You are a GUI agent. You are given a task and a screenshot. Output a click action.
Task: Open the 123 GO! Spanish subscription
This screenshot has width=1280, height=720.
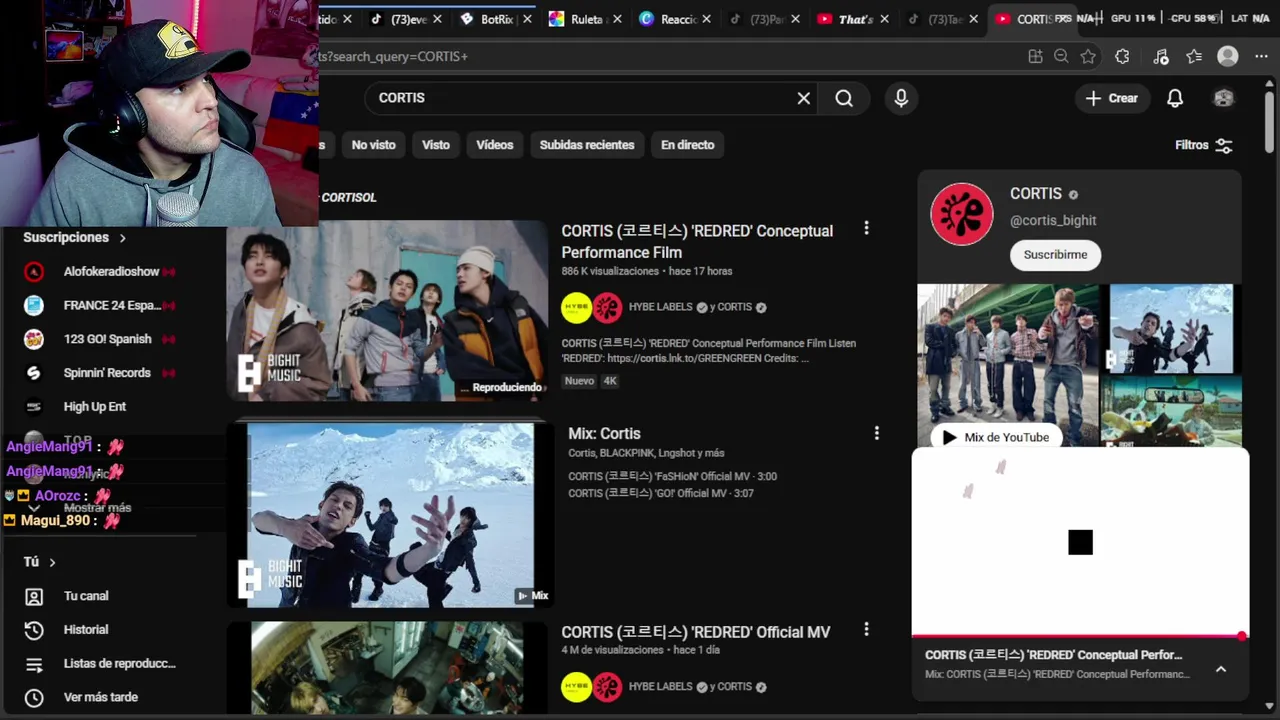coord(108,339)
